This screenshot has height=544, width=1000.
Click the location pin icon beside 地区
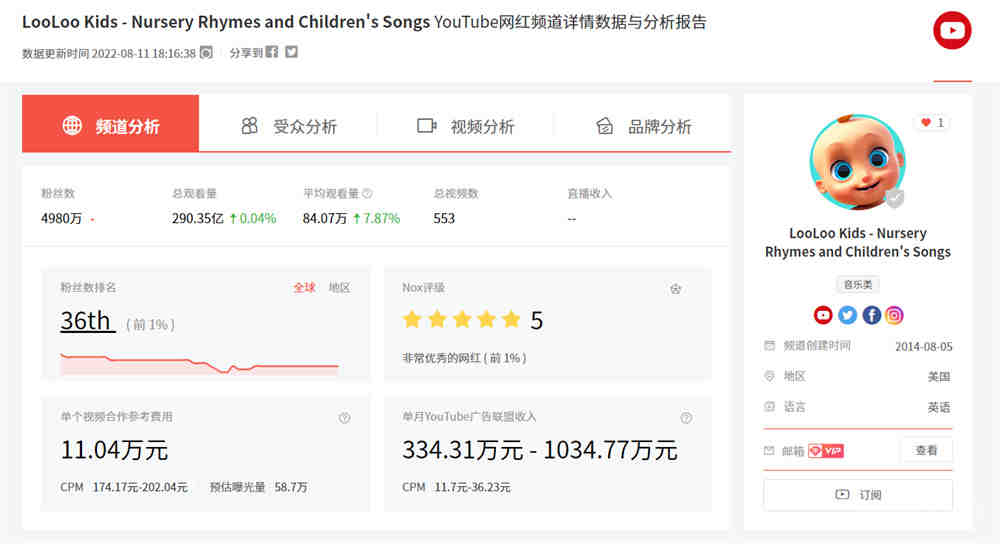[x=770, y=376]
